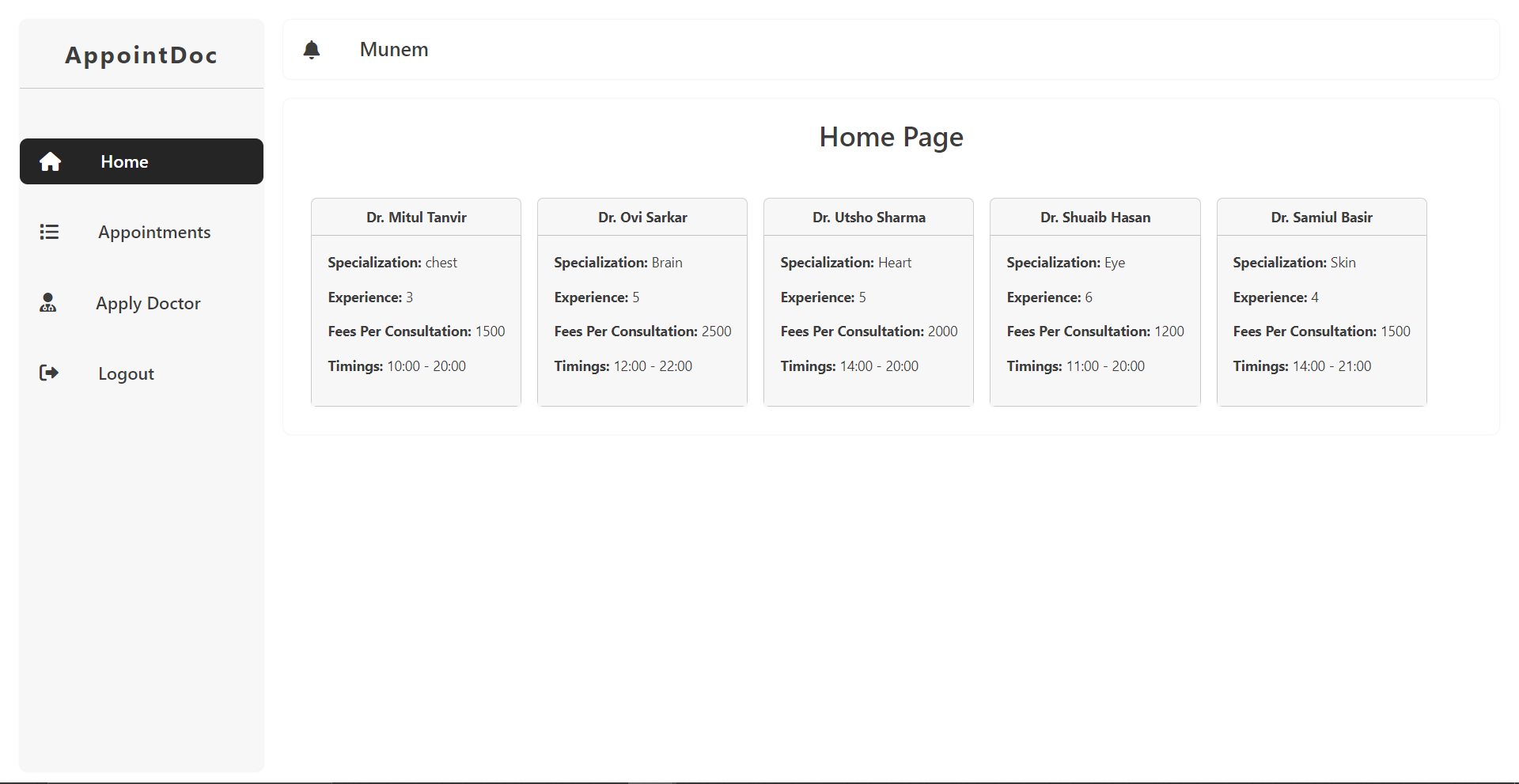Open Dr. Shuaib Hasan's card header
1519x784 pixels.
tap(1095, 217)
